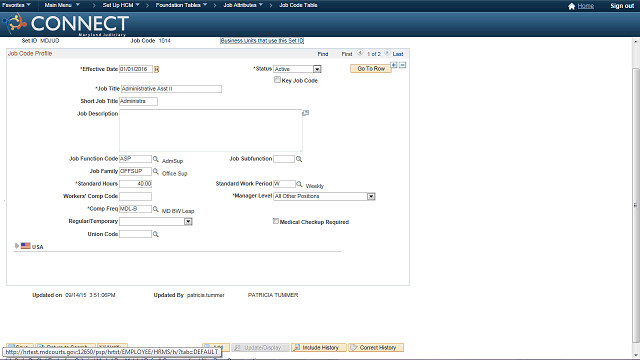Look up Standard Work Period values
The height and width of the screenshot is (360, 640).
pos(299,184)
